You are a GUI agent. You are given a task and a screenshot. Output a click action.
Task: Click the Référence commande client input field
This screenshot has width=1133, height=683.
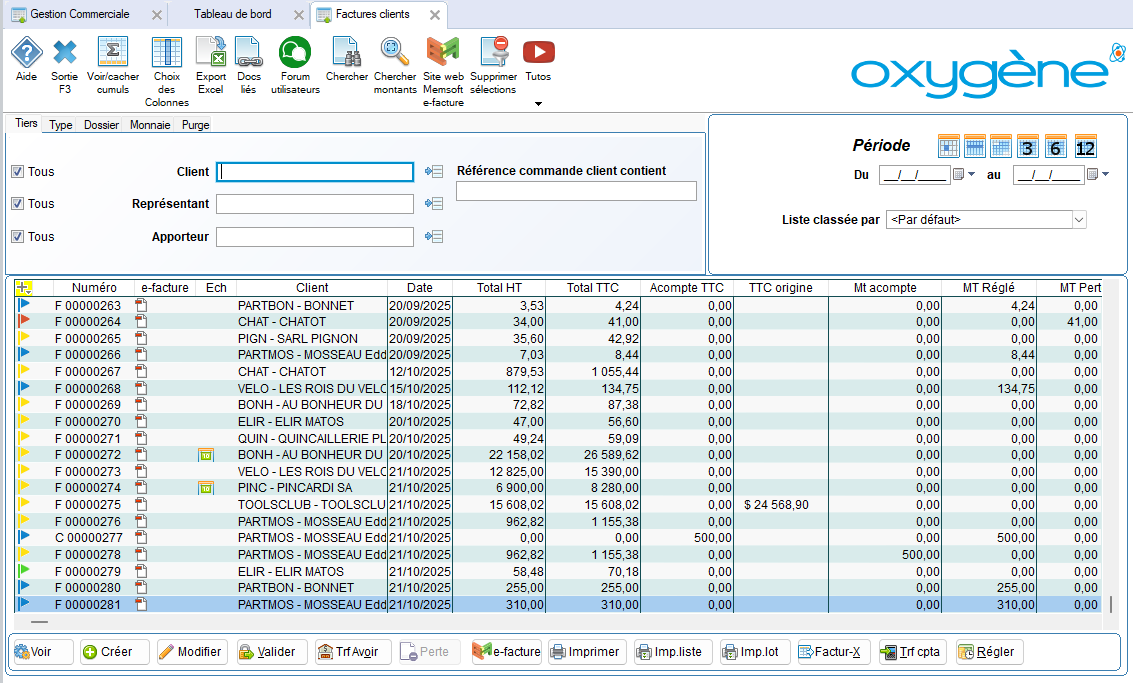pyautogui.click(x=576, y=191)
